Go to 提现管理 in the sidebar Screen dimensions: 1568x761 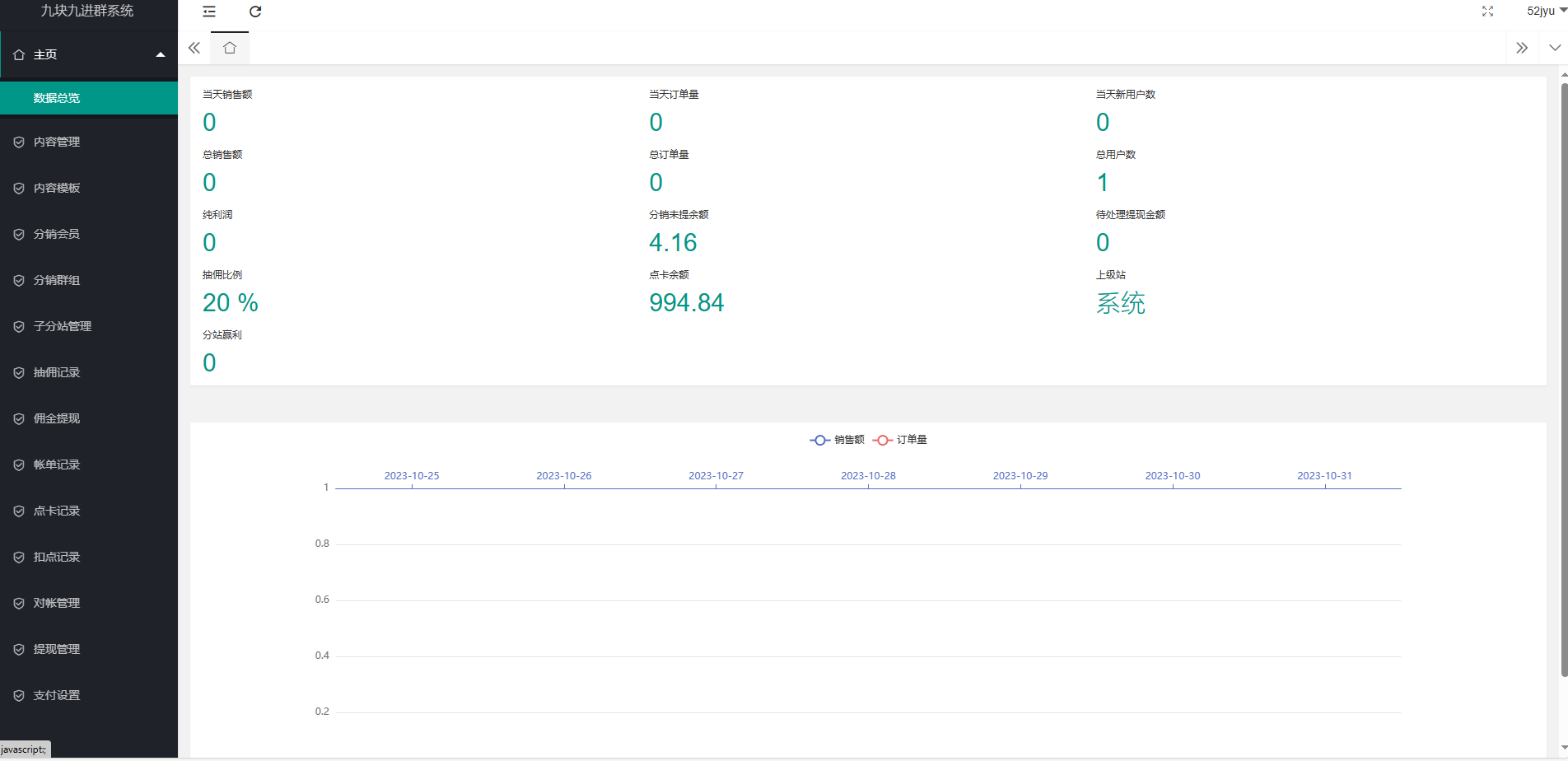tap(57, 649)
